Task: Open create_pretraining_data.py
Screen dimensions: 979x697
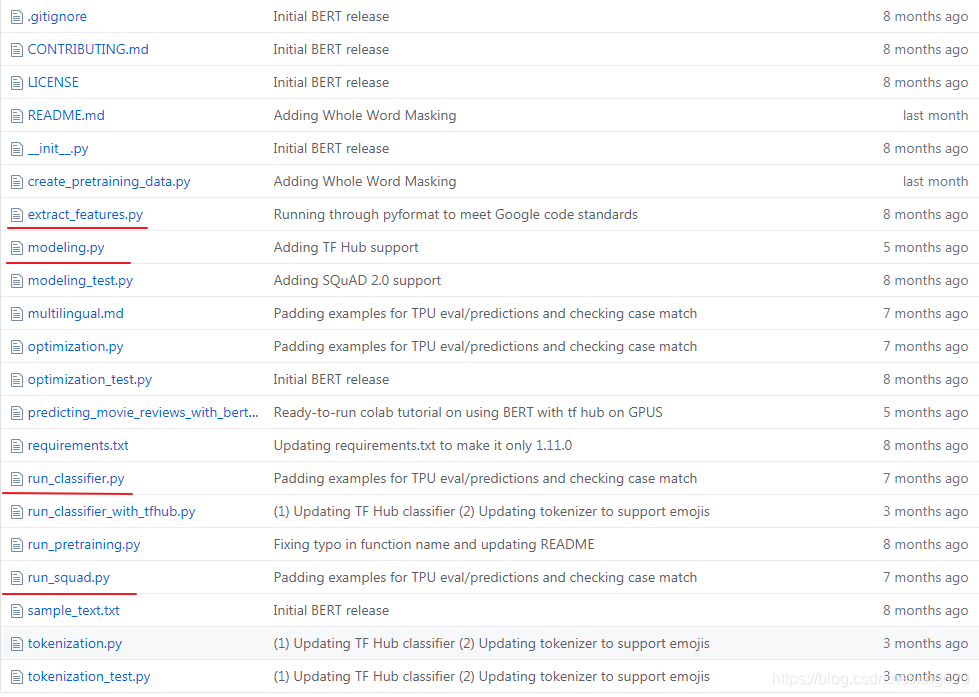Action: [x=109, y=182]
